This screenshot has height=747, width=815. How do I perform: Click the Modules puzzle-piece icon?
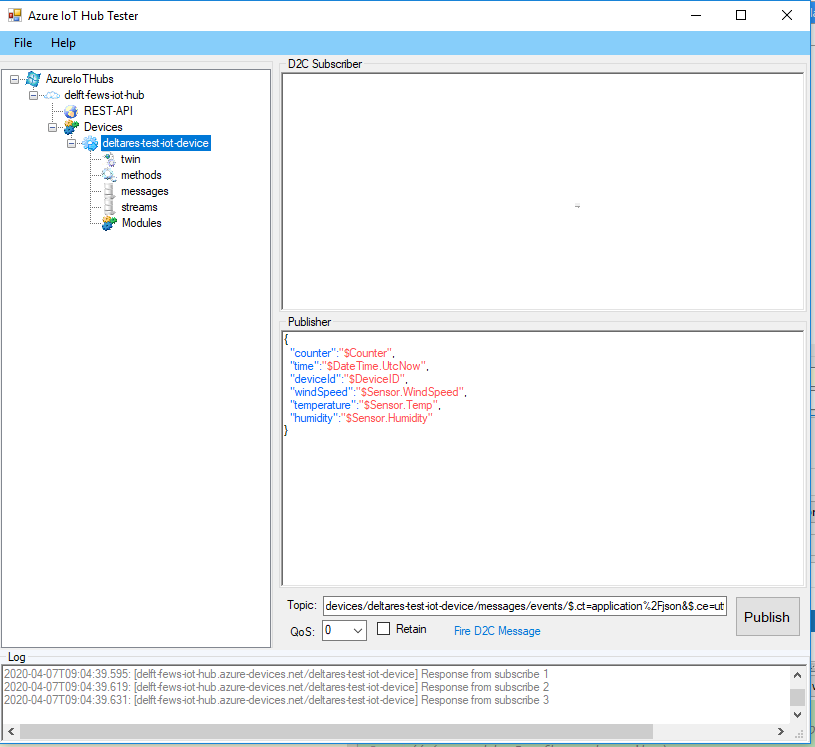pos(109,223)
